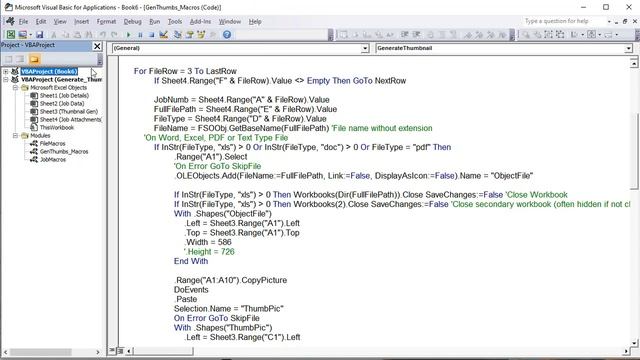Image resolution: width=640 pixels, height=360 pixels.
Task: Select ThisWorkbook in project tree
Action: (x=57, y=127)
